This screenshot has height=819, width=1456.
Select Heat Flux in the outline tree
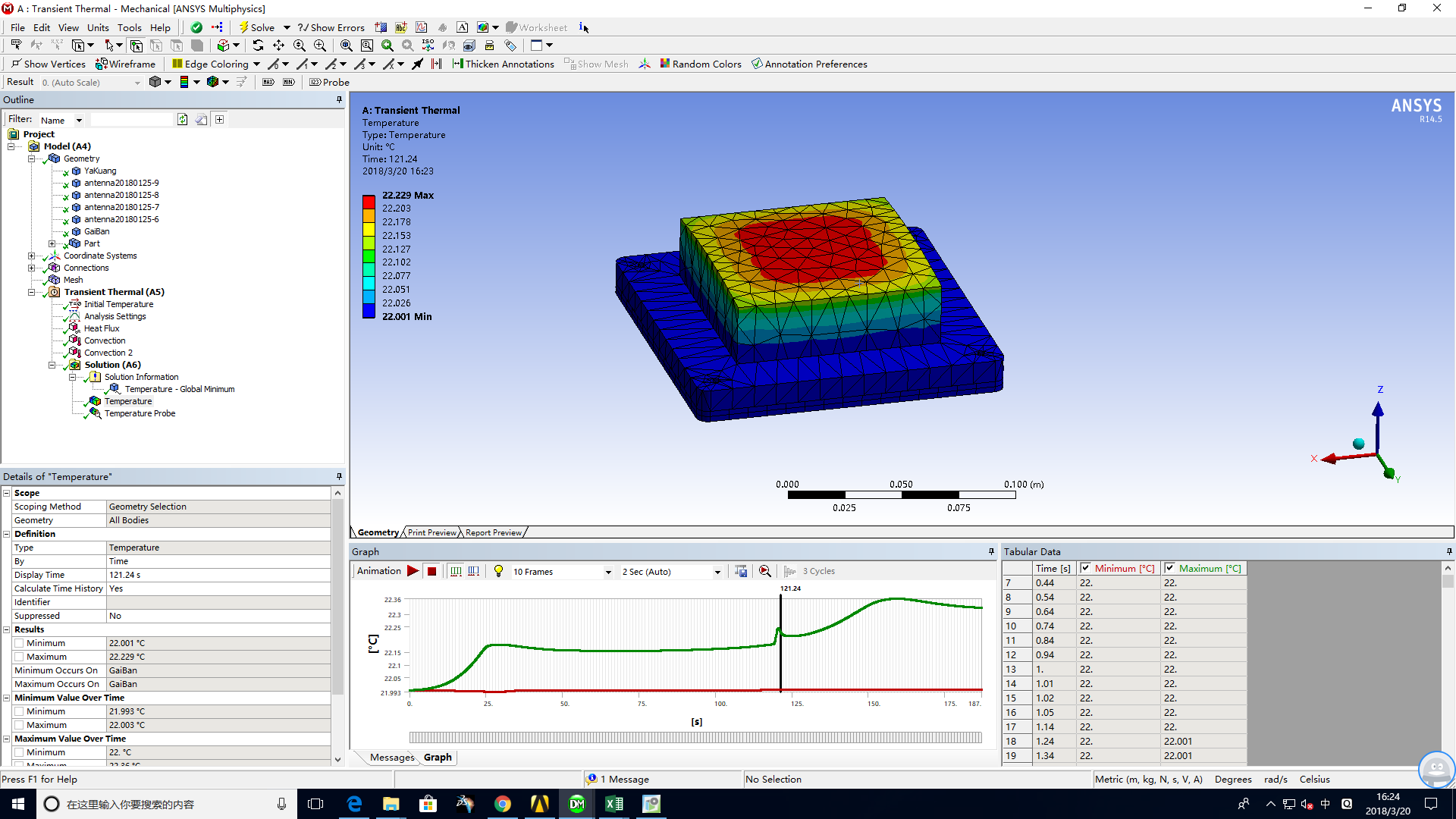click(102, 328)
